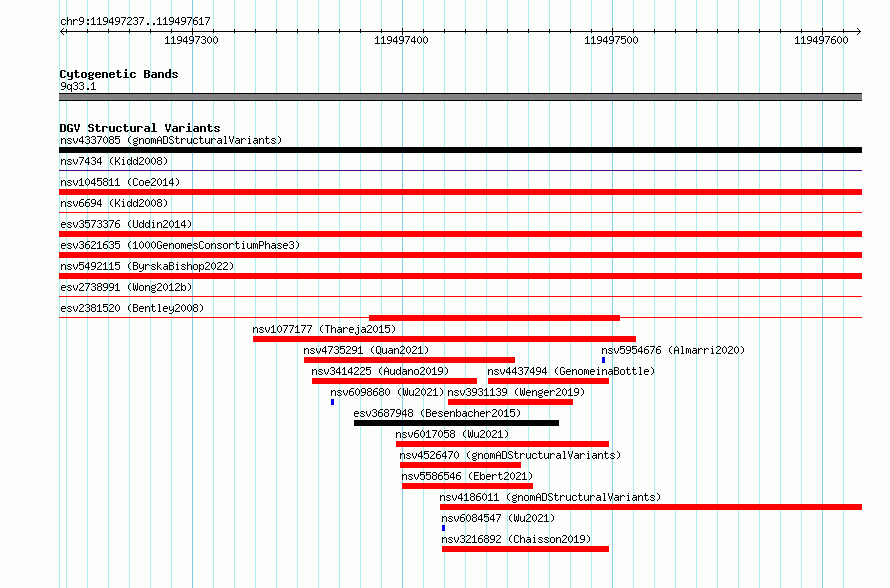890x588 pixels.
Task: Click the red bar under nsv3216892
Action: 526,549
